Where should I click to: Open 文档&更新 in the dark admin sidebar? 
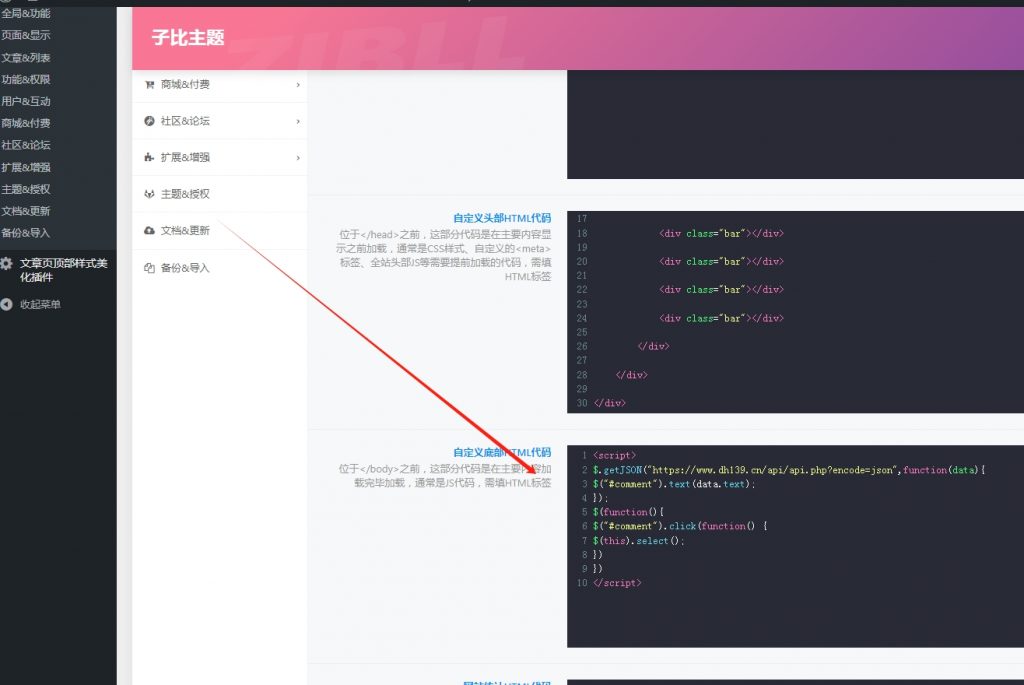click(x=26, y=211)
